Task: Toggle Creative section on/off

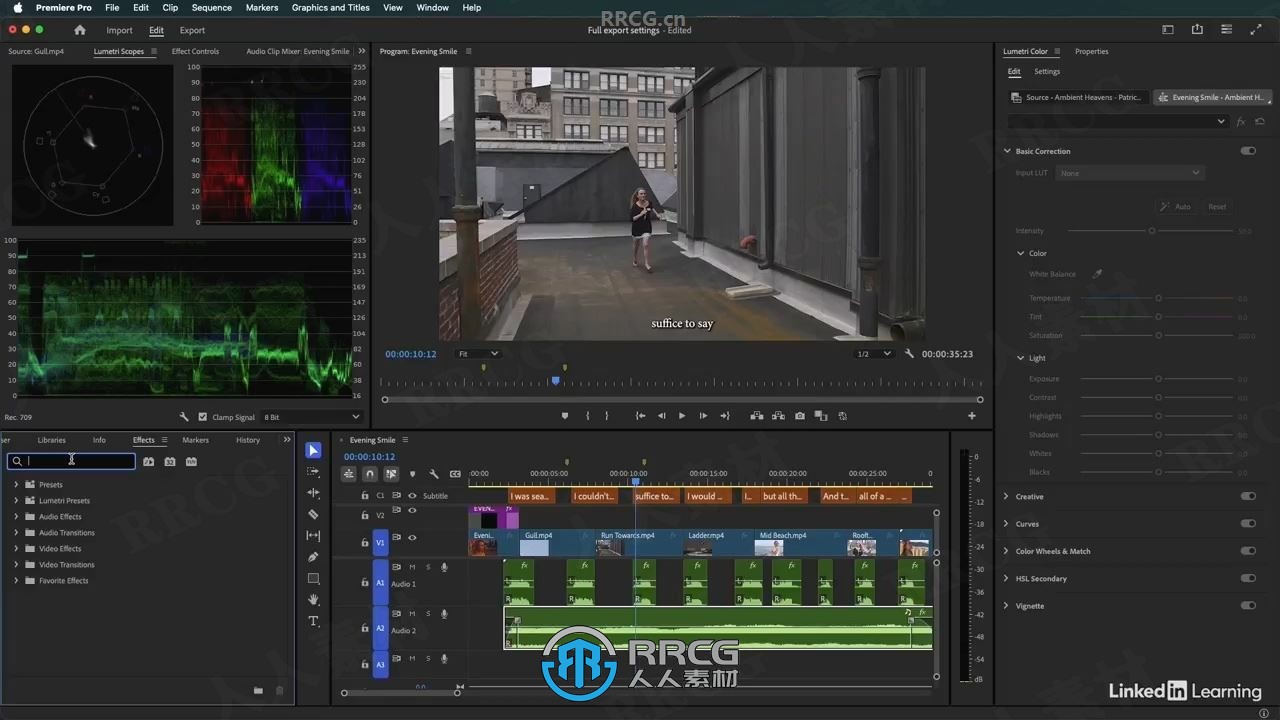Action: pyautogui.click(x=1248, y=496)
